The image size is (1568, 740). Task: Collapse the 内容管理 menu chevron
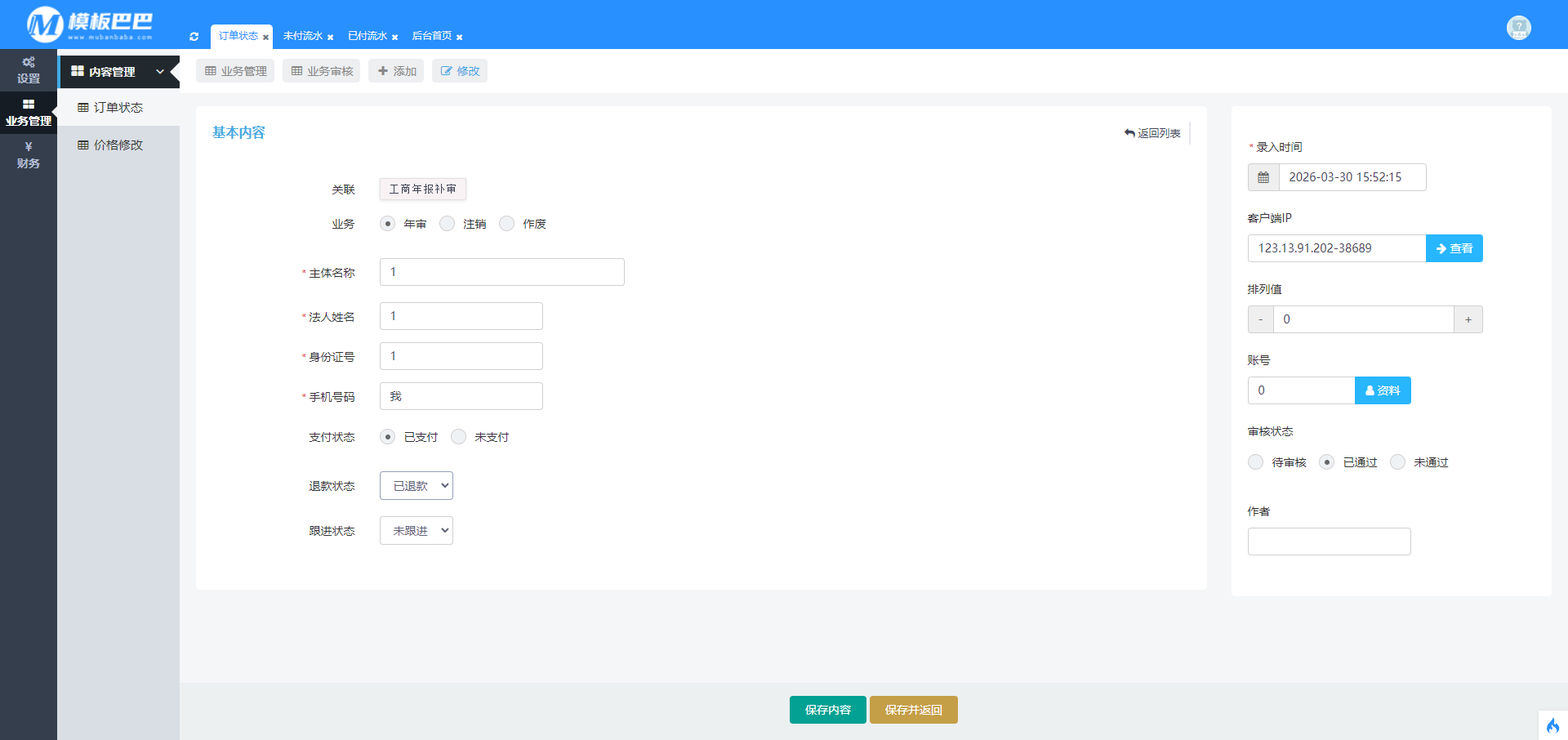[x=160, y=72]
